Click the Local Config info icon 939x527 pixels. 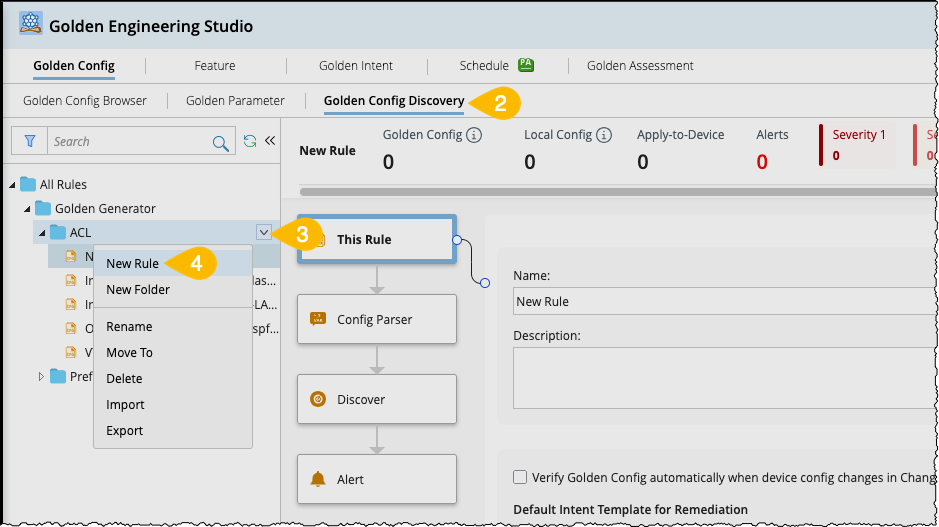coord(605,135)
